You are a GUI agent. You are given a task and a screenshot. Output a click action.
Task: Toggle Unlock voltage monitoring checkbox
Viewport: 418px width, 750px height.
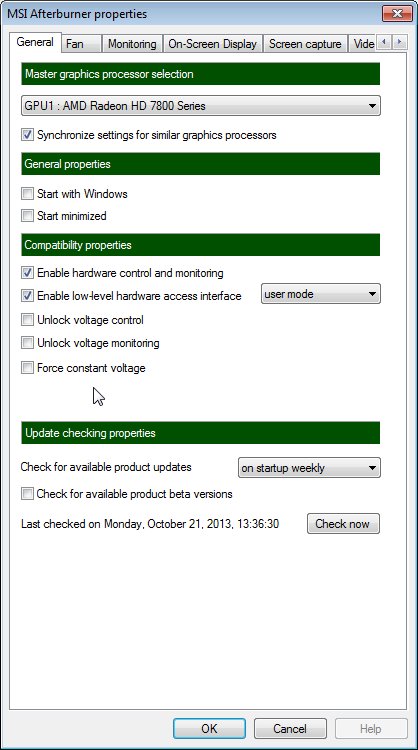[27, 342]
